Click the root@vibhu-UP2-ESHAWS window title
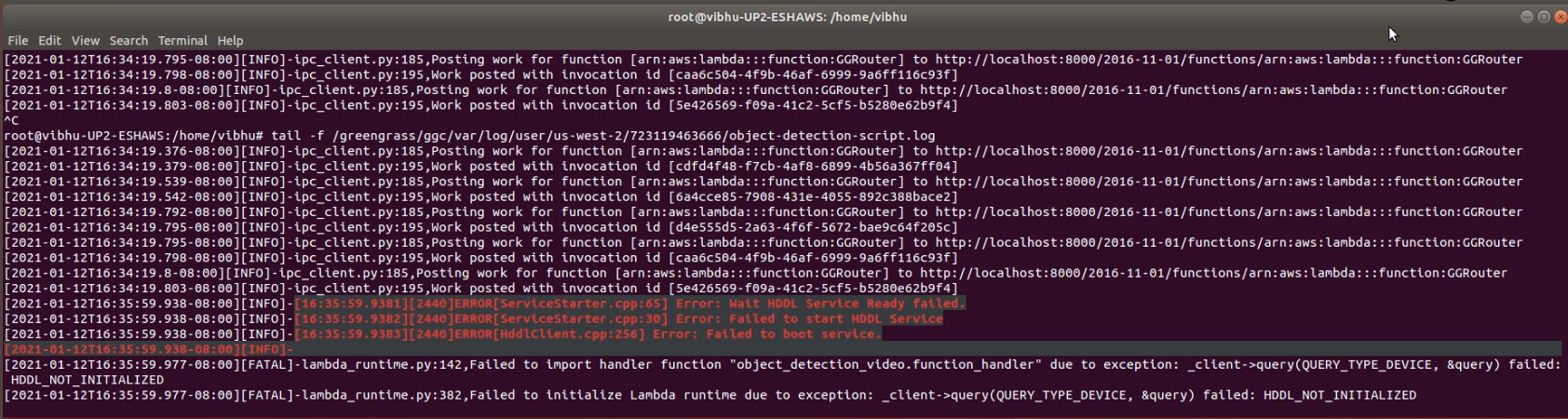This screenshot has height=419, width=1568. [787, 17]
